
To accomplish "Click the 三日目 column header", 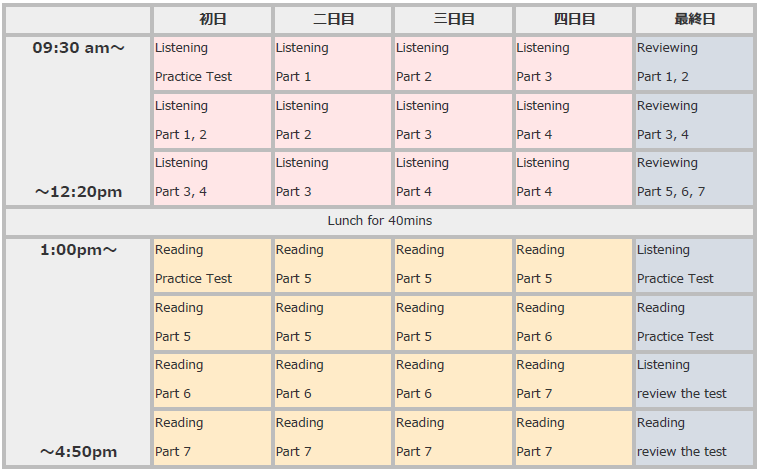I will point(453,19).
